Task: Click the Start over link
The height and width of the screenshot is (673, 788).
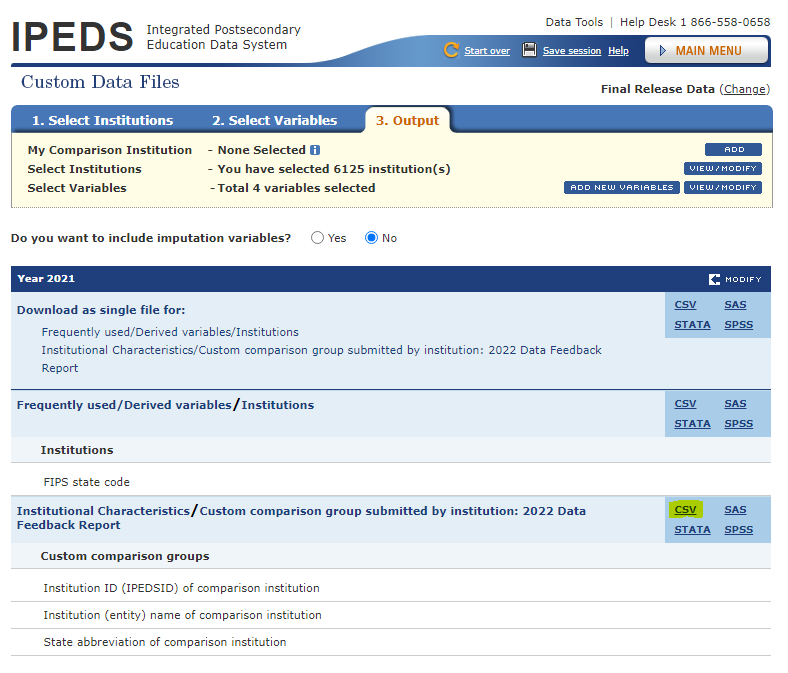Action: [487, 51]
